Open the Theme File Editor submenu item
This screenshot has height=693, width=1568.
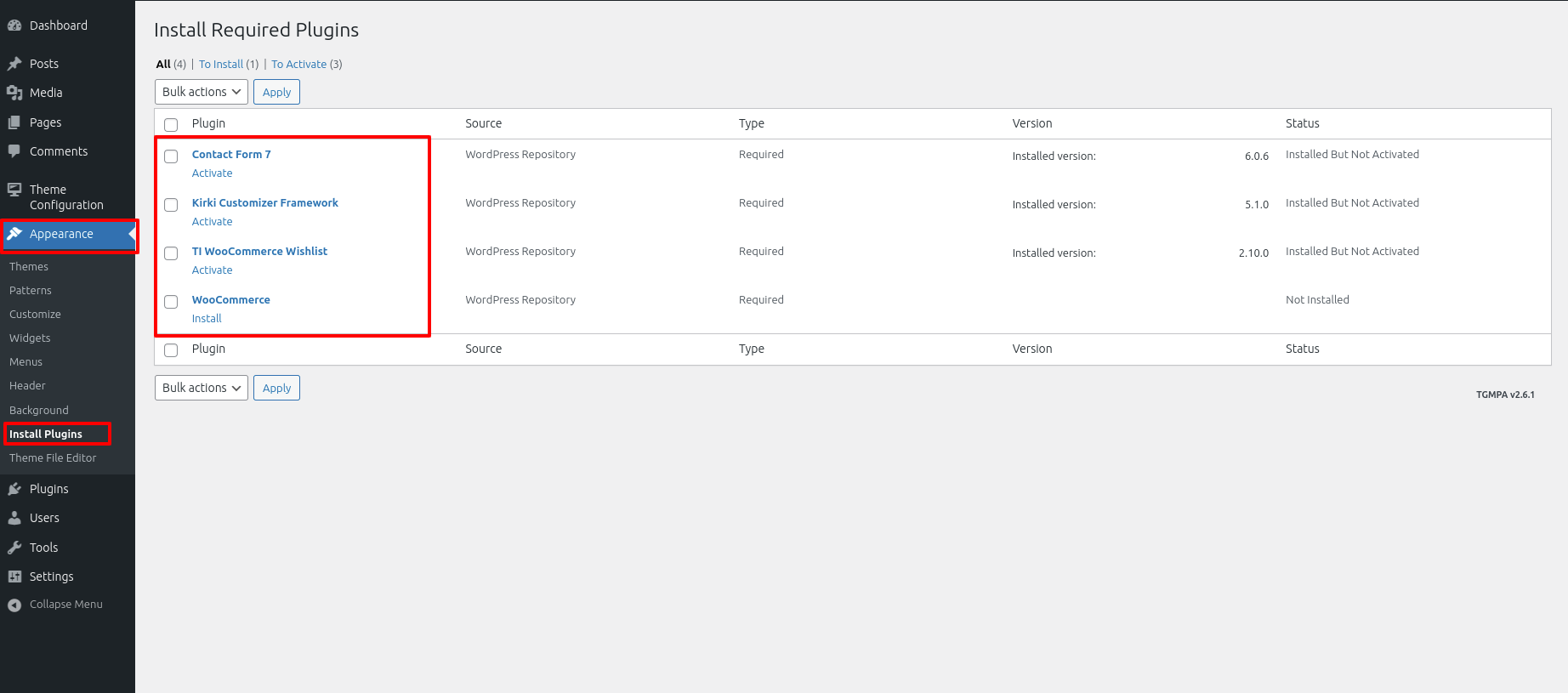53,457
